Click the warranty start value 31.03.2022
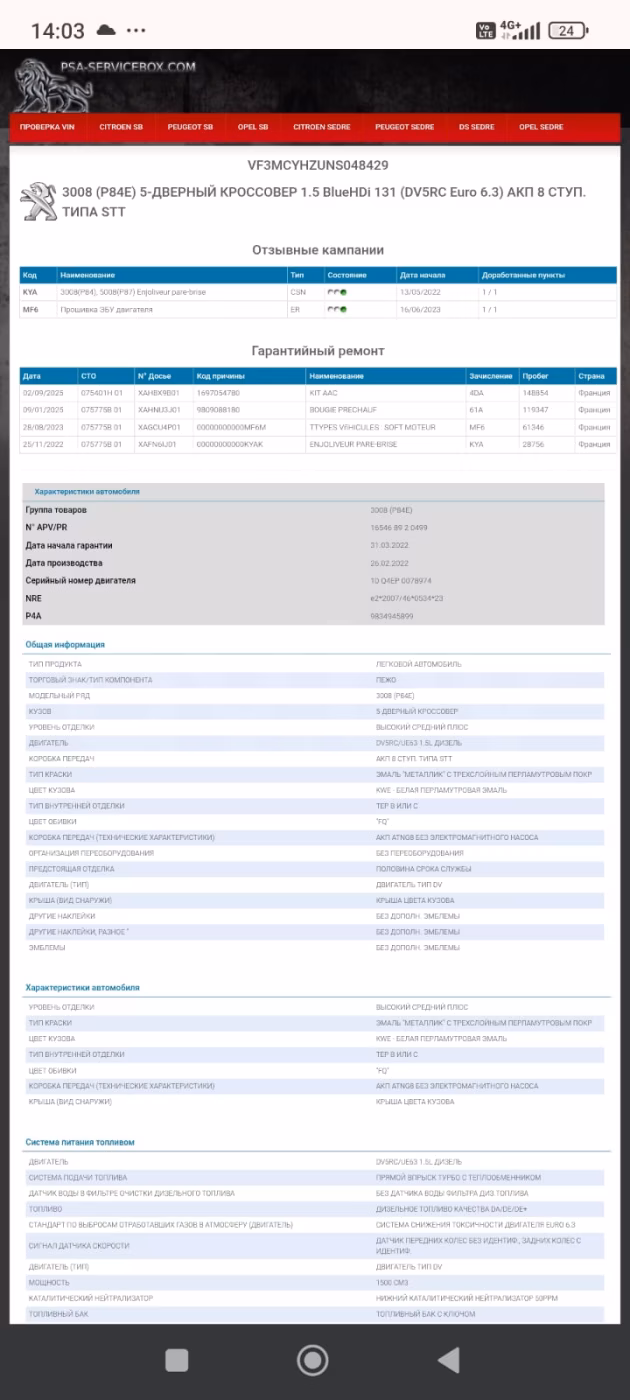630x1400 pixels. pos(389,545)
